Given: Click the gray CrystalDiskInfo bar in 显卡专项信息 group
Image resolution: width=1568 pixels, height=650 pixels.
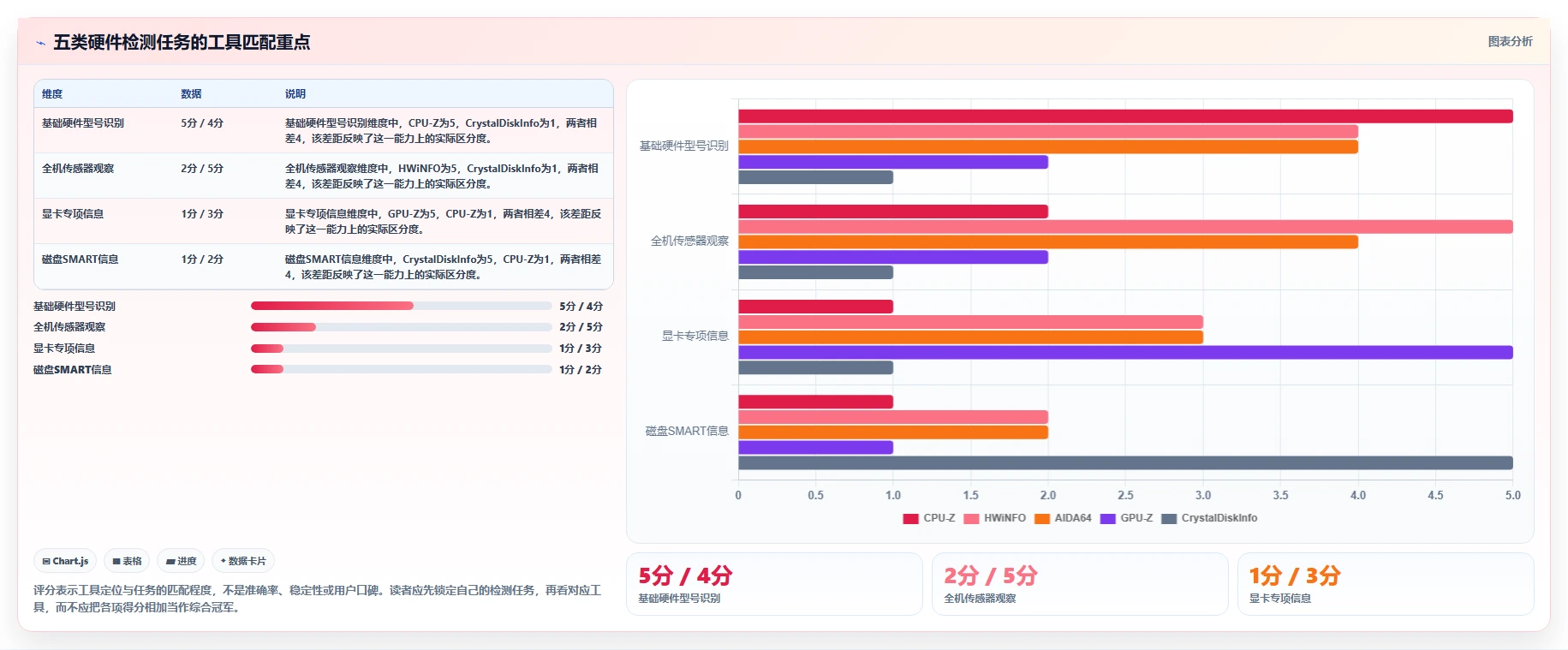Looking at the screenshot, I should pos(815,367).
